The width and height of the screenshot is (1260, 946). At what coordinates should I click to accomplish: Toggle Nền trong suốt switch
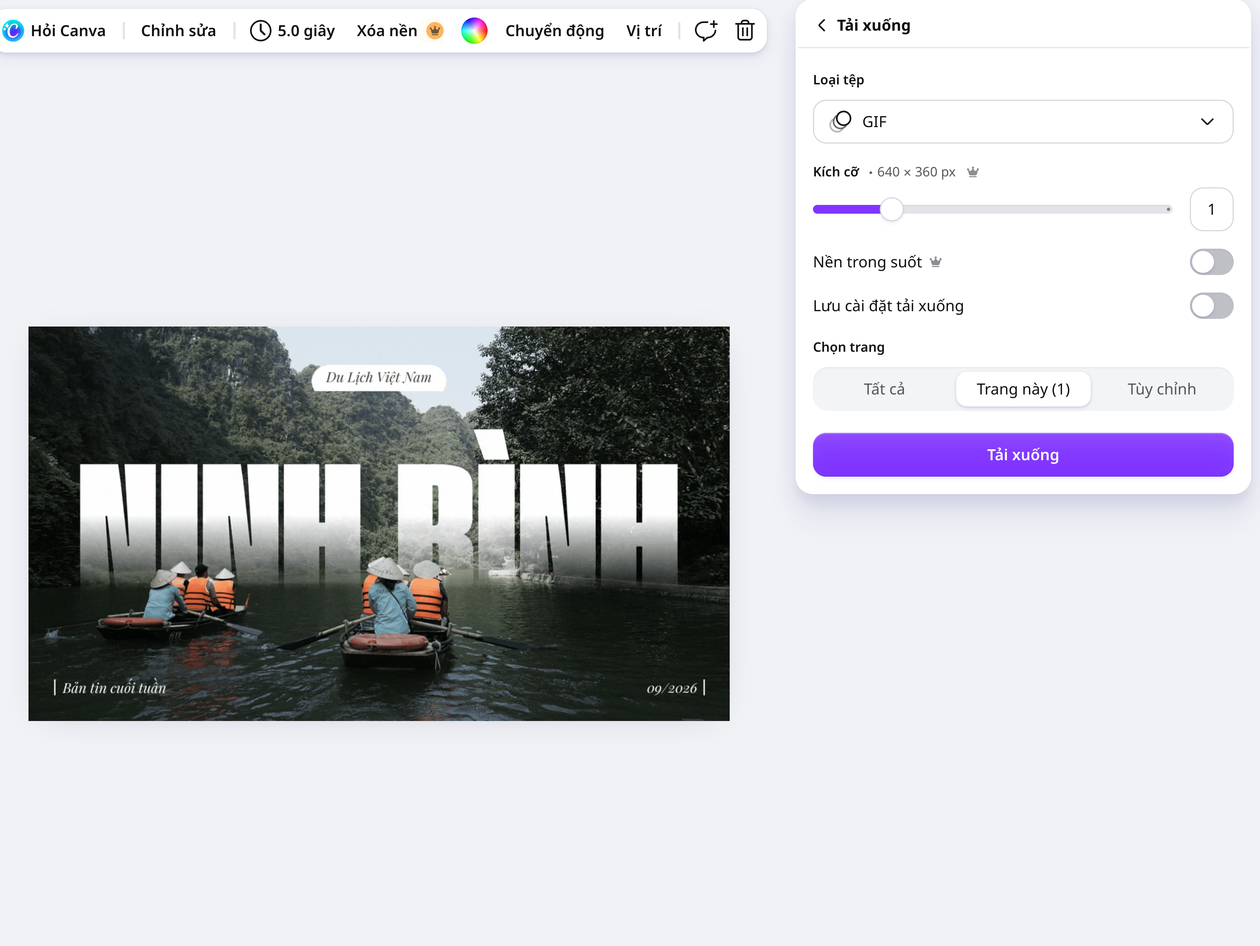(x=1211, y=262)
